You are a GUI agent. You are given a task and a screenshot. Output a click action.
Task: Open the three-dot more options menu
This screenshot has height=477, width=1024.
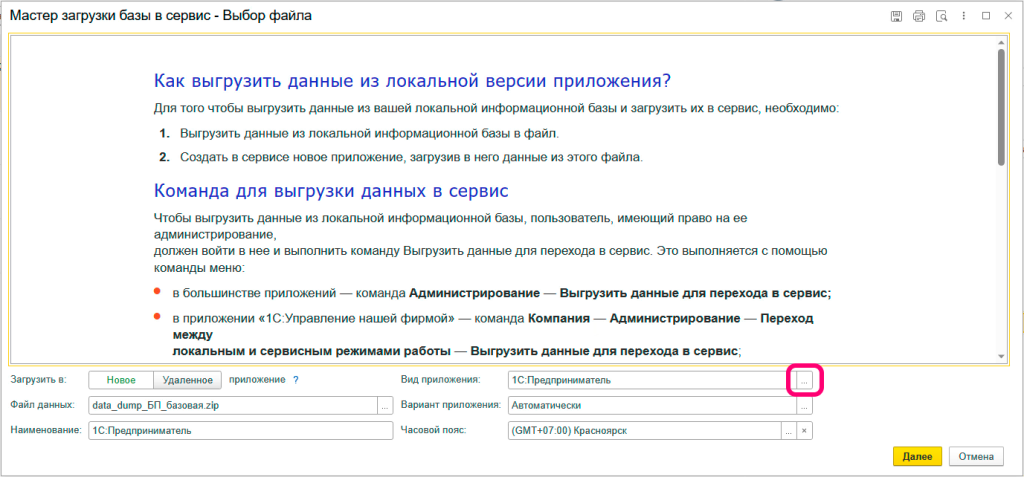(x=963, y=16)
